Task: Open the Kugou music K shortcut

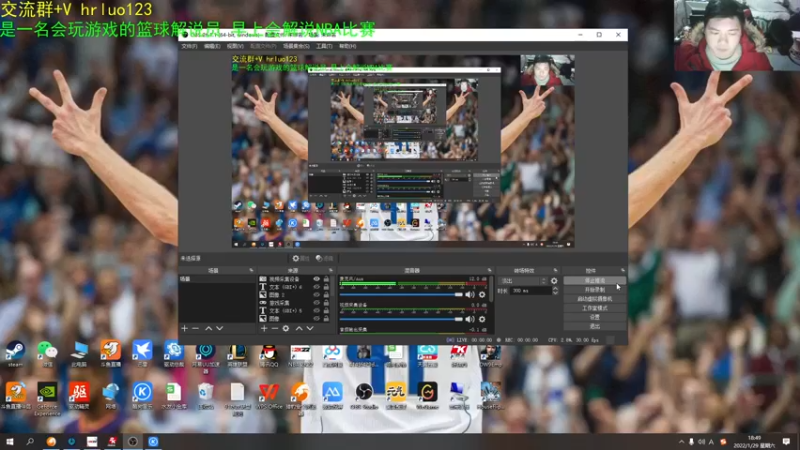Action: (x=142, y=396)
